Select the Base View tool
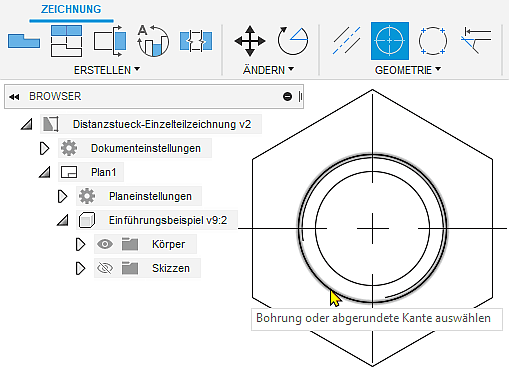This screenshot has width=509, height=369. pos(24,41)
